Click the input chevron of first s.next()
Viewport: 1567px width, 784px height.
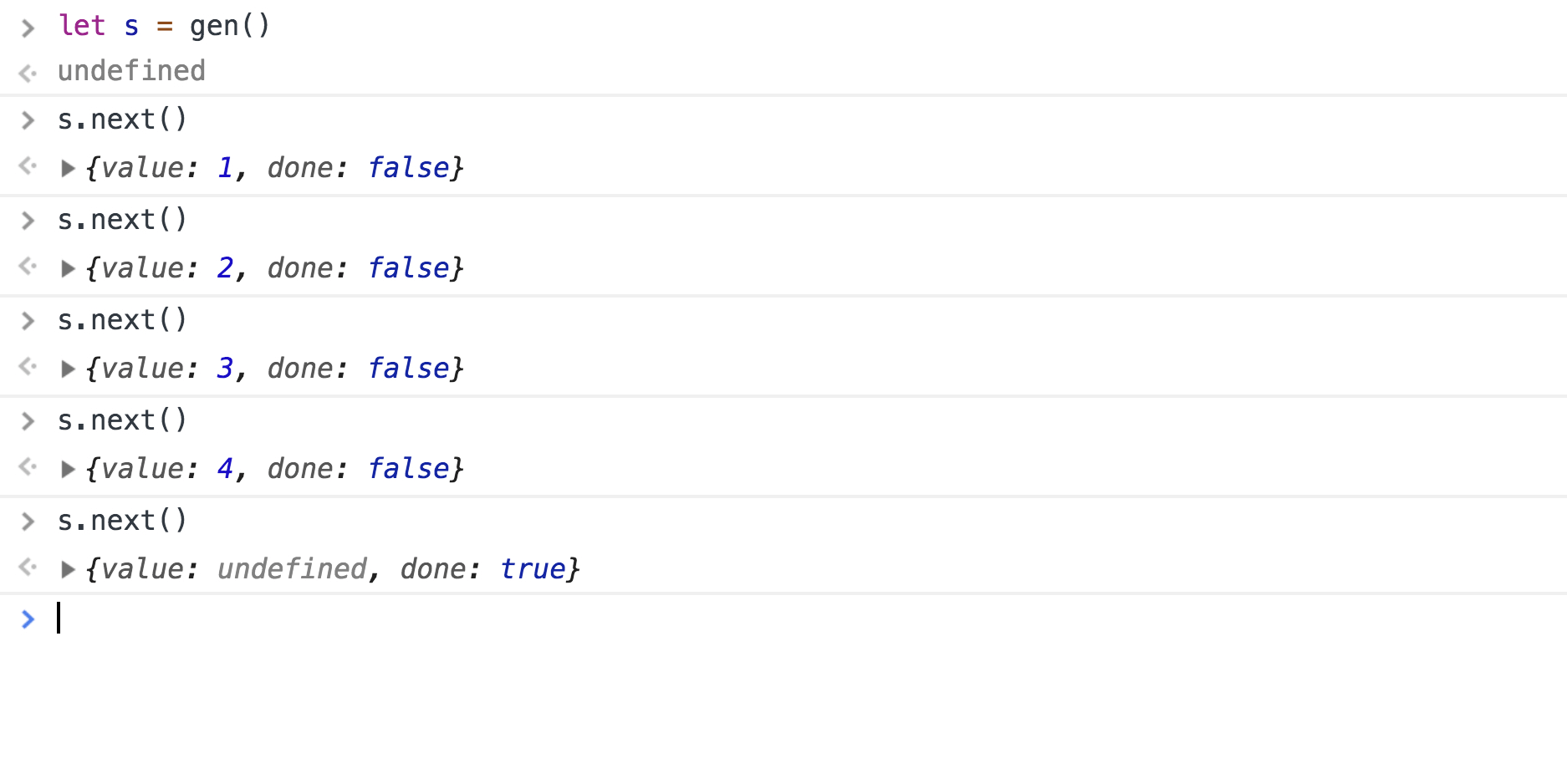pyautogui.click(x=28, y=120)
